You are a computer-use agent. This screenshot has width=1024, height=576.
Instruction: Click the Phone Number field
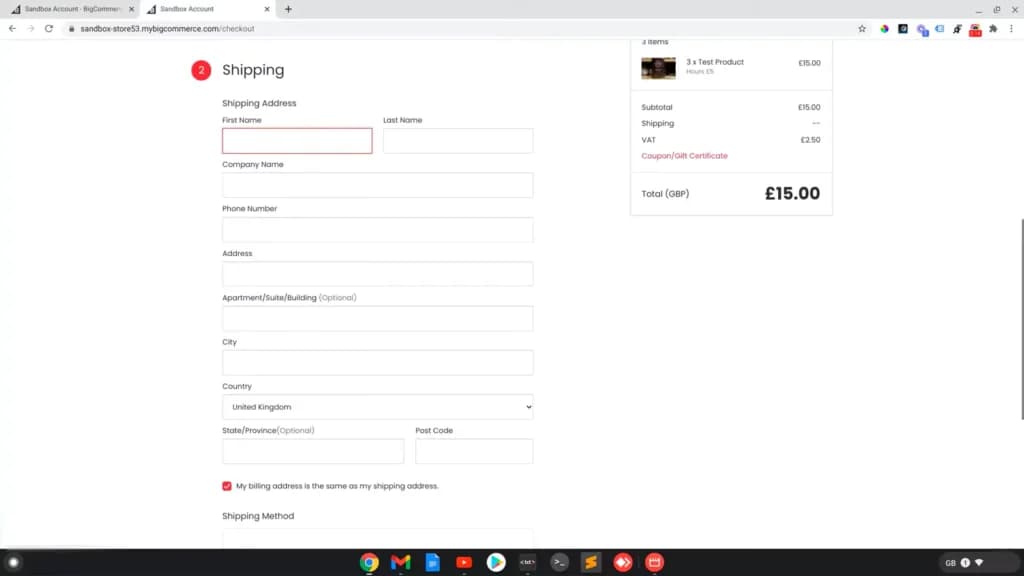click(x=377, y=230)
